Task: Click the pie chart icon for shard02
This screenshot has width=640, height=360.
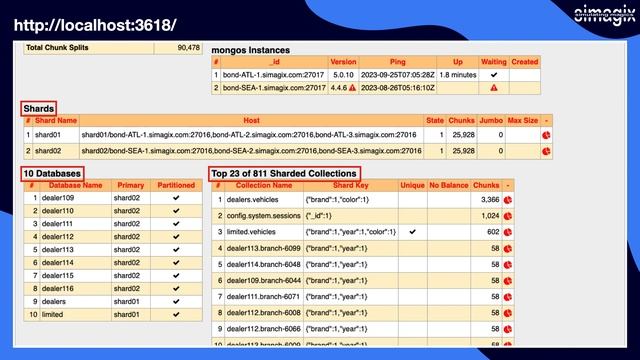Action: [546, 151]
